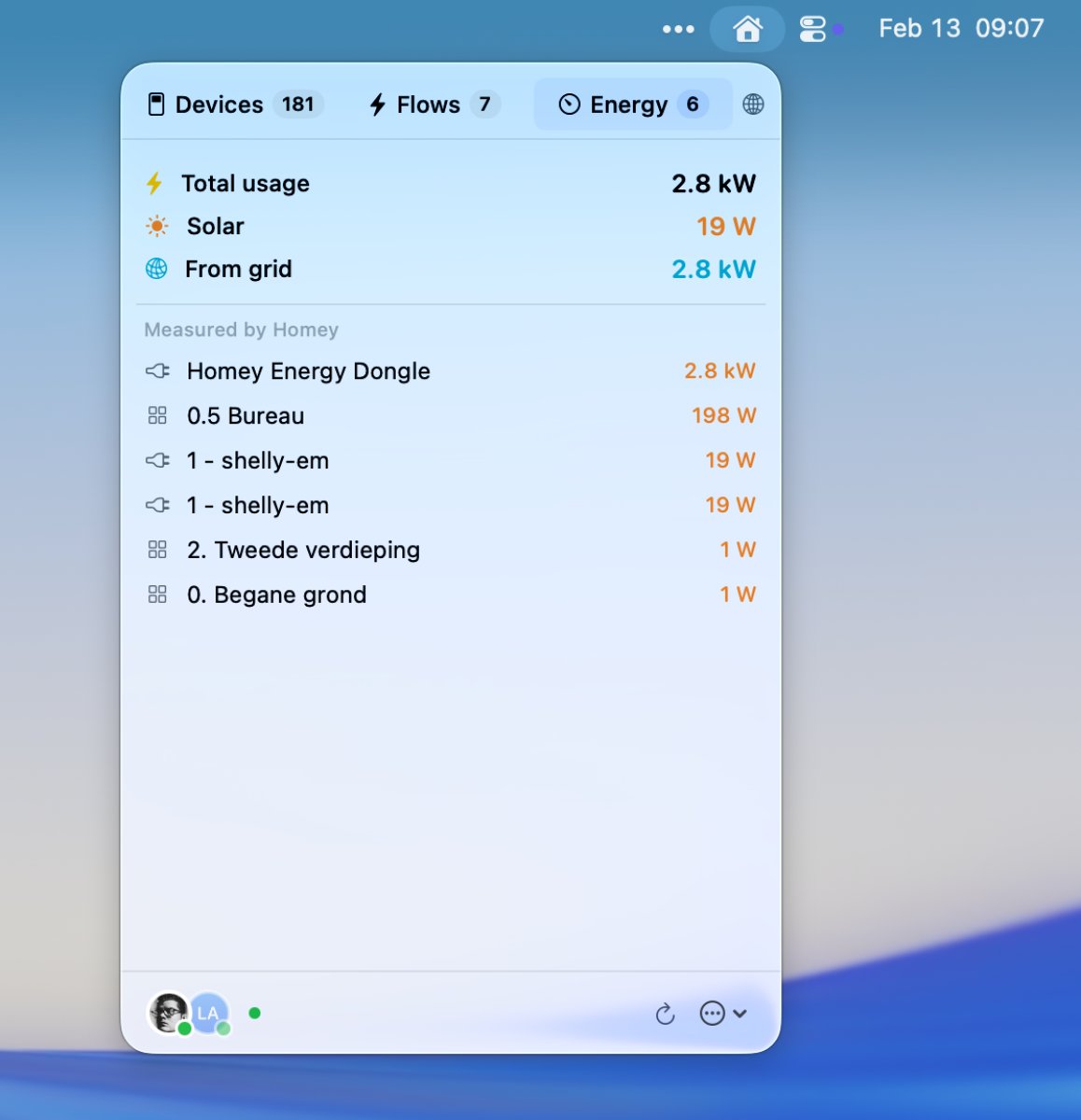Screen dimensions: 1081x1120
Task: Click the sun icon next to Solar
Action: point(157,227)
